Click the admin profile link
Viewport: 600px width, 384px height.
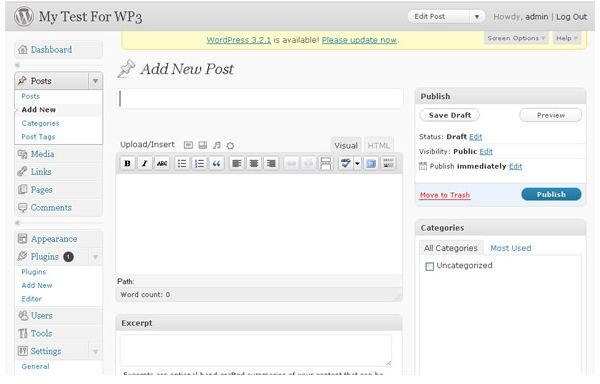(536, 17)
